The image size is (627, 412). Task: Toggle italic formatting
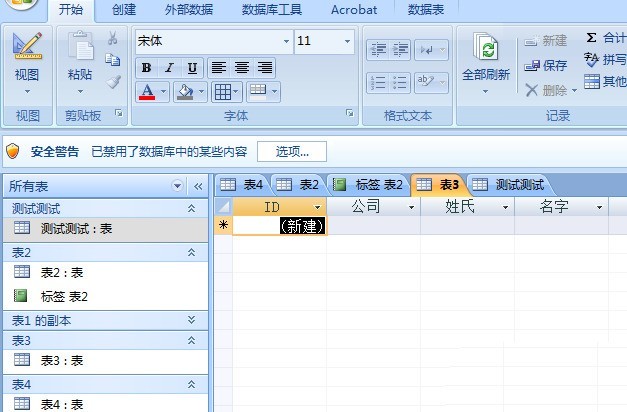click(169, 68)
